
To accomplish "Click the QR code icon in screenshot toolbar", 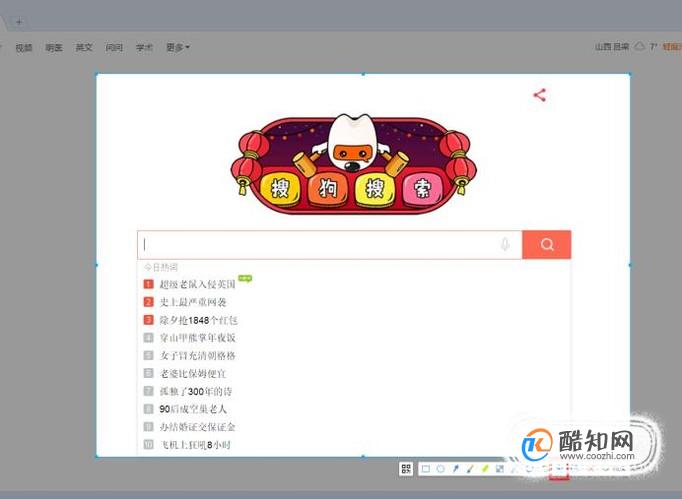I will click(406, 469).
